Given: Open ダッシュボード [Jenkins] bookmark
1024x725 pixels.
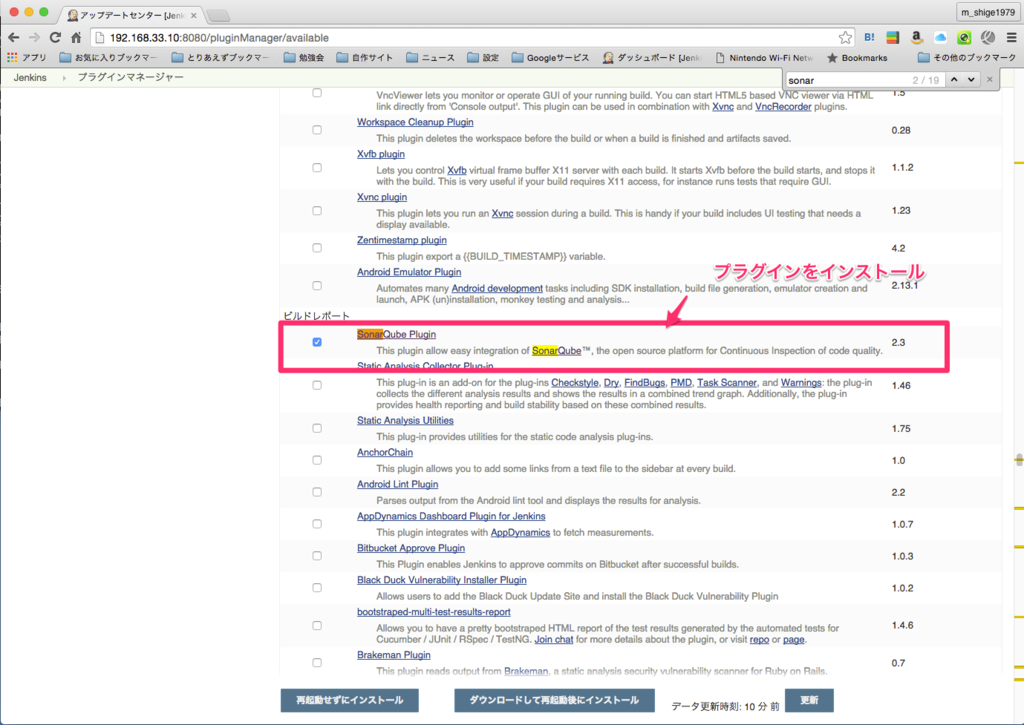Looking at the screenshot, I should 651,57.
